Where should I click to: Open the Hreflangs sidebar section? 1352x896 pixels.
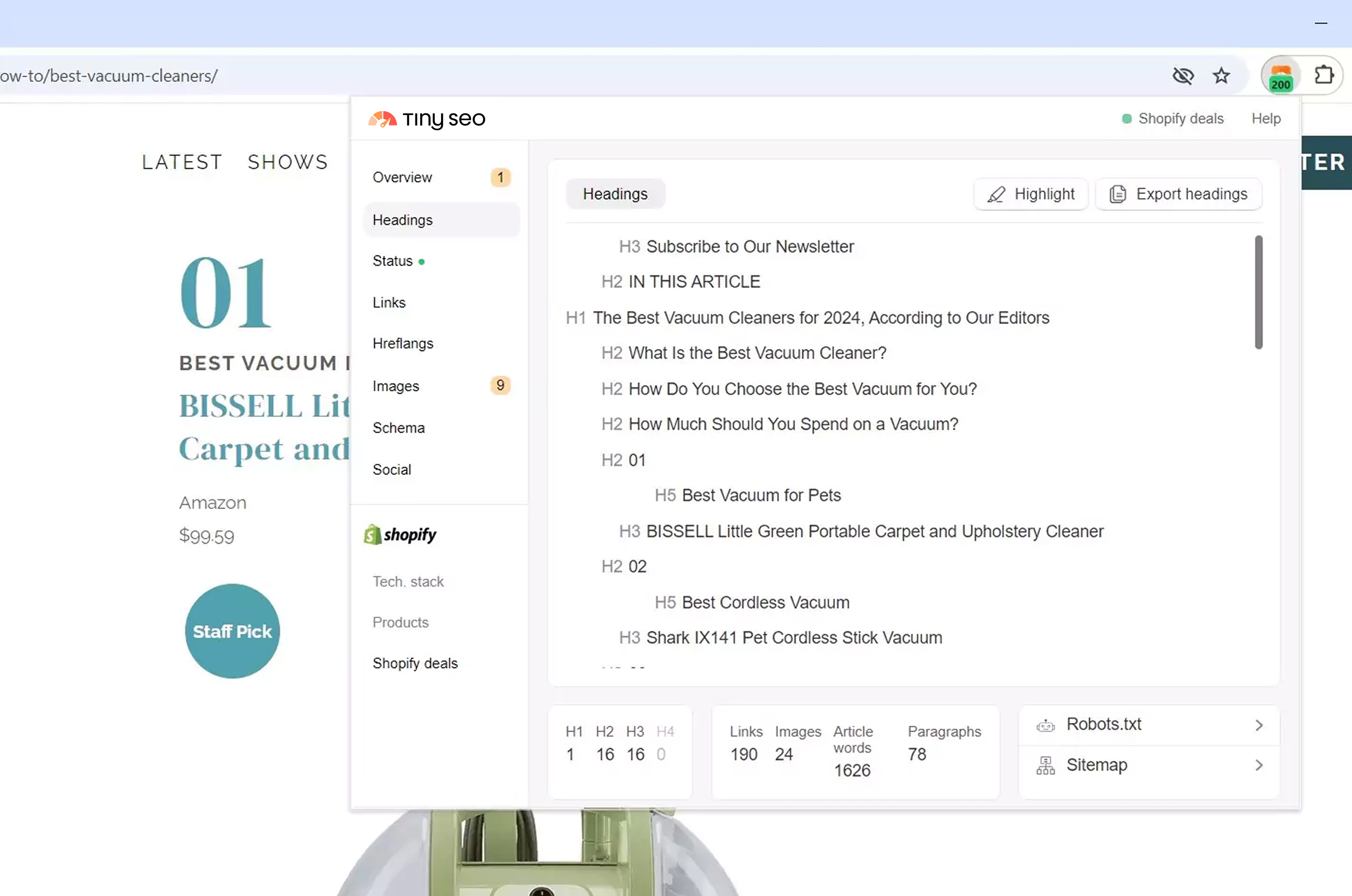point(441,344)
